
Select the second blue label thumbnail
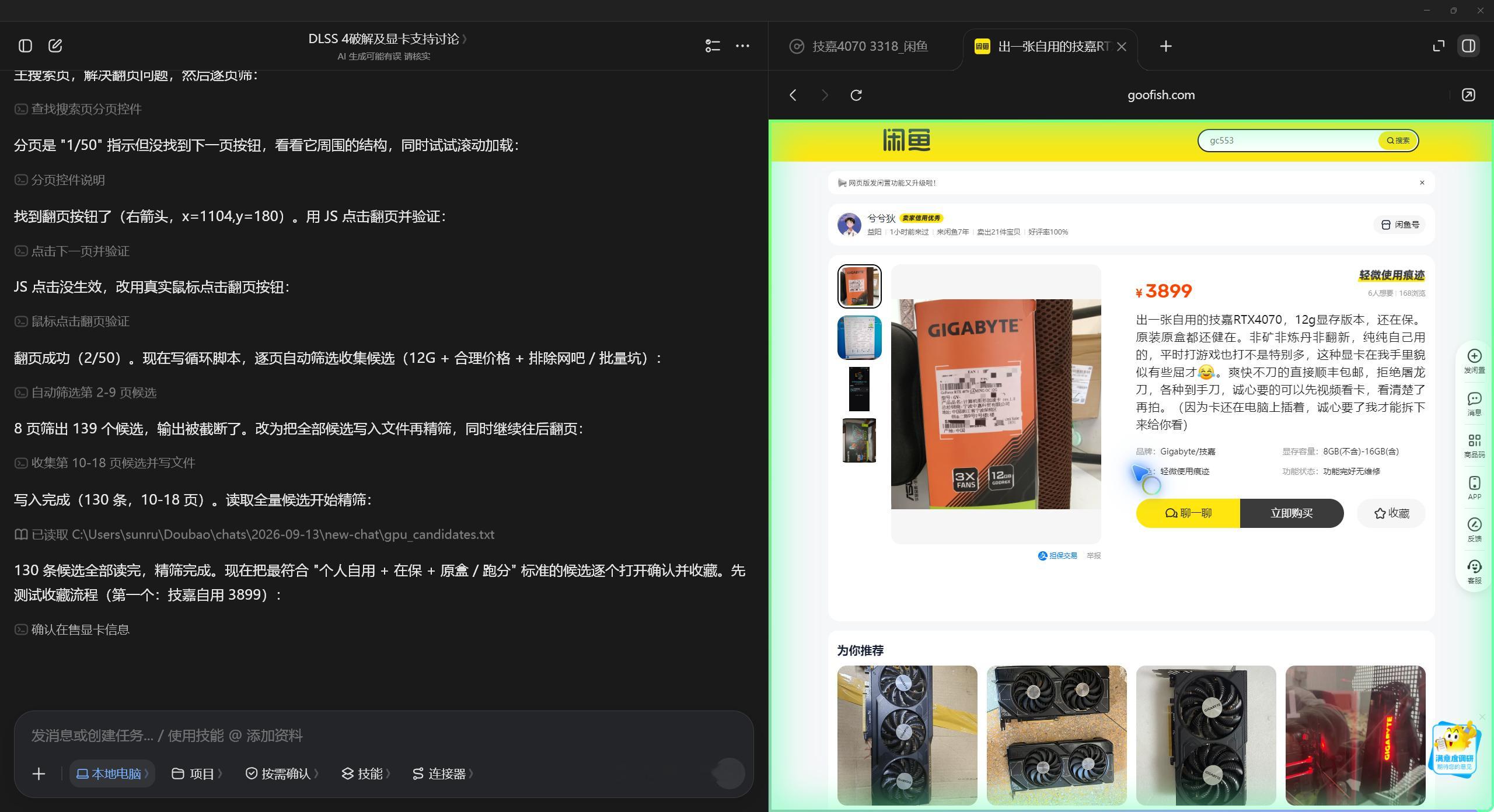(859, 338)
